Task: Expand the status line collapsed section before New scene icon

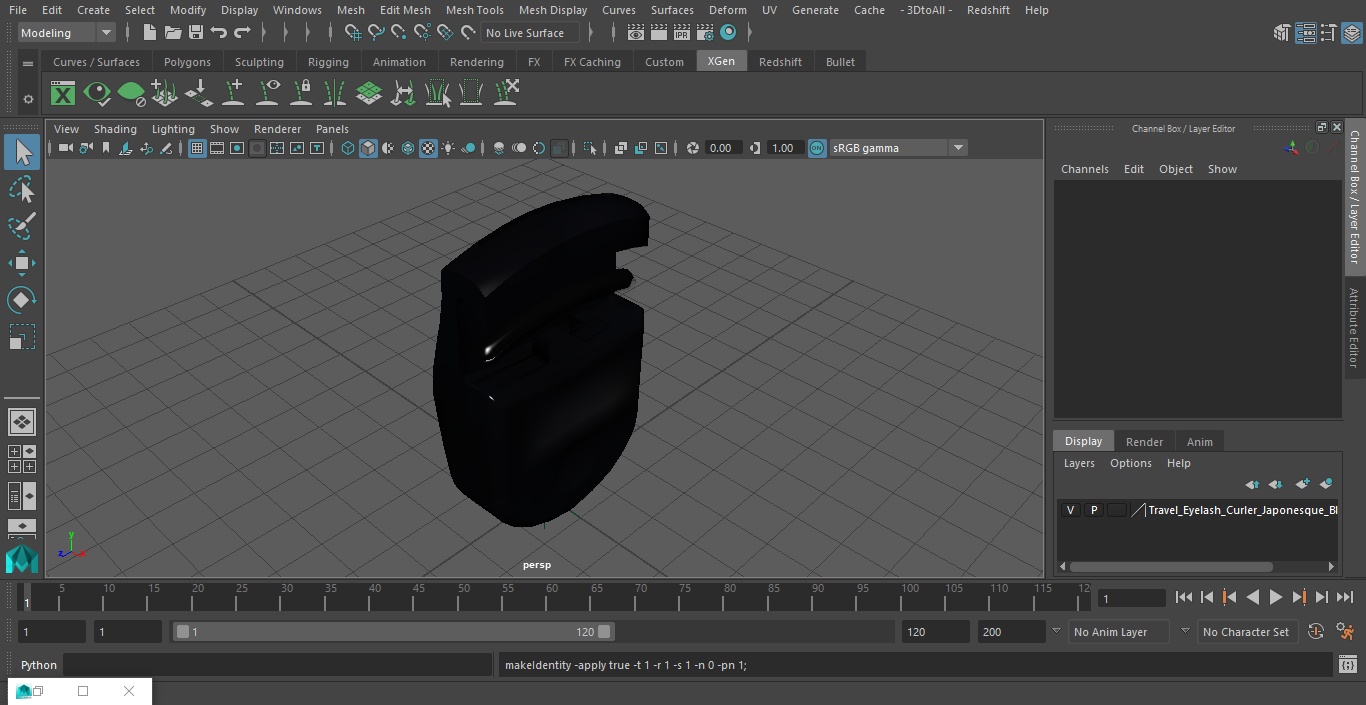Action: point(128,33)
